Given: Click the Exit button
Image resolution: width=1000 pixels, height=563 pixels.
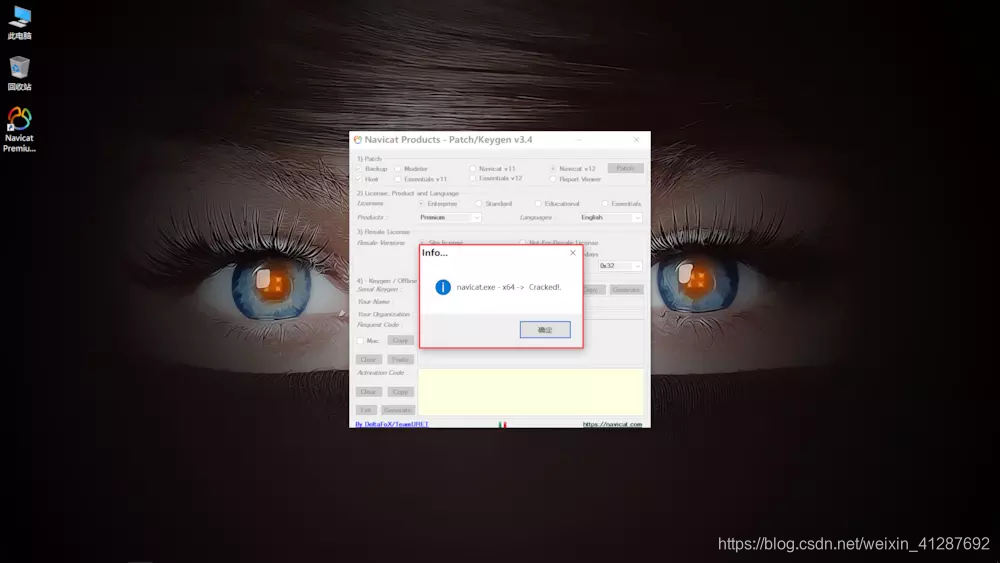Looking at the screenshot, I should 366,410.
